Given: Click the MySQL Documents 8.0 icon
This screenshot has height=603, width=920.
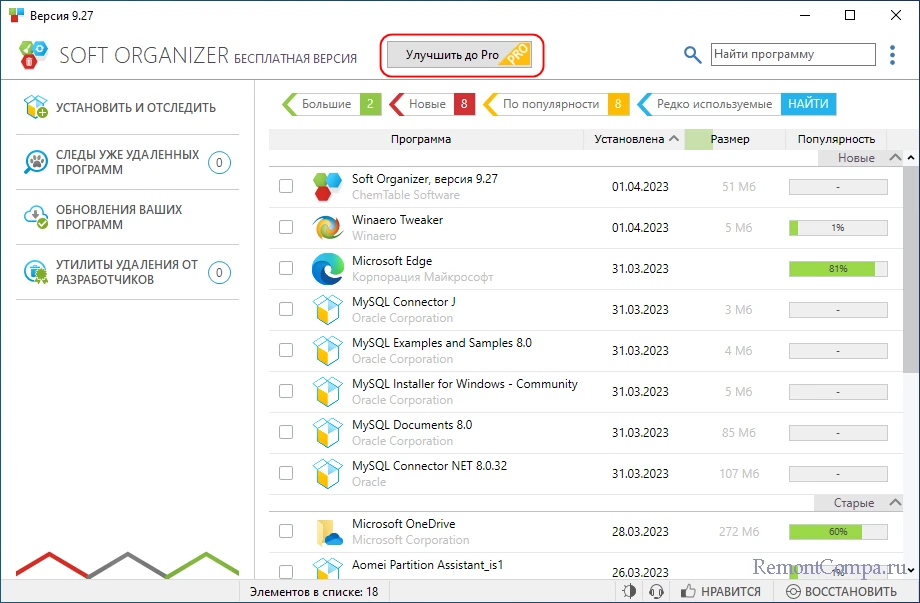Looking at the screenshot, I should [x=327, y=433].
